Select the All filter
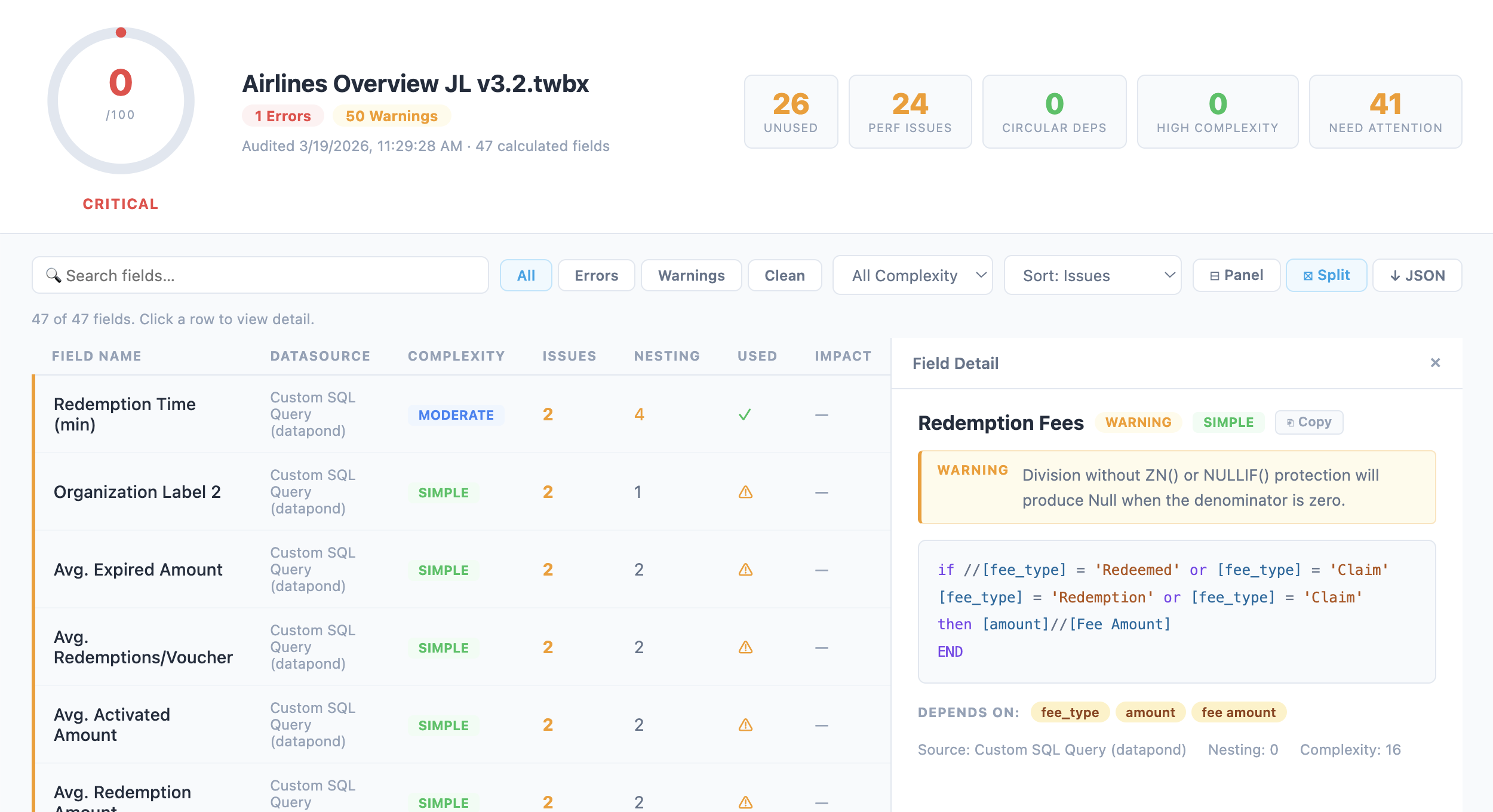Image resolution: width=1493 pixels, height=812 pixels. point(526,275)
